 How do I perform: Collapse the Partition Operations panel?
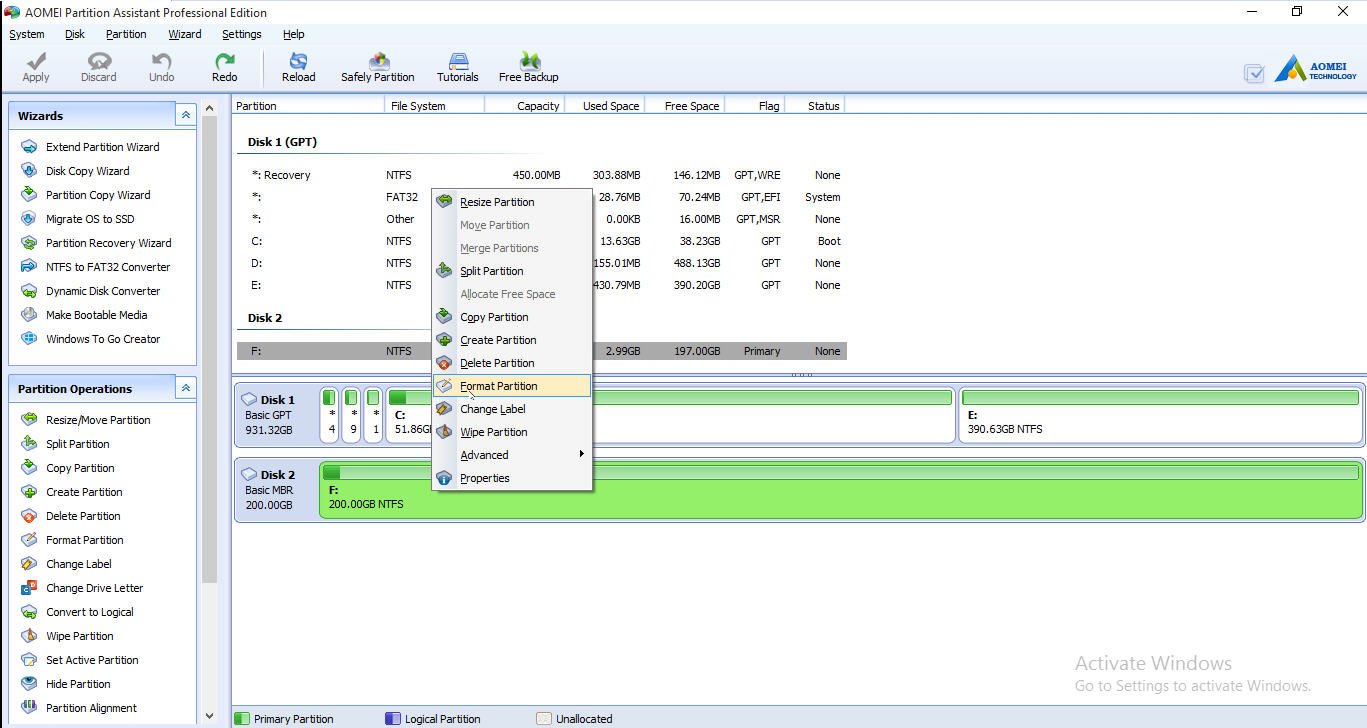point(185,389)
